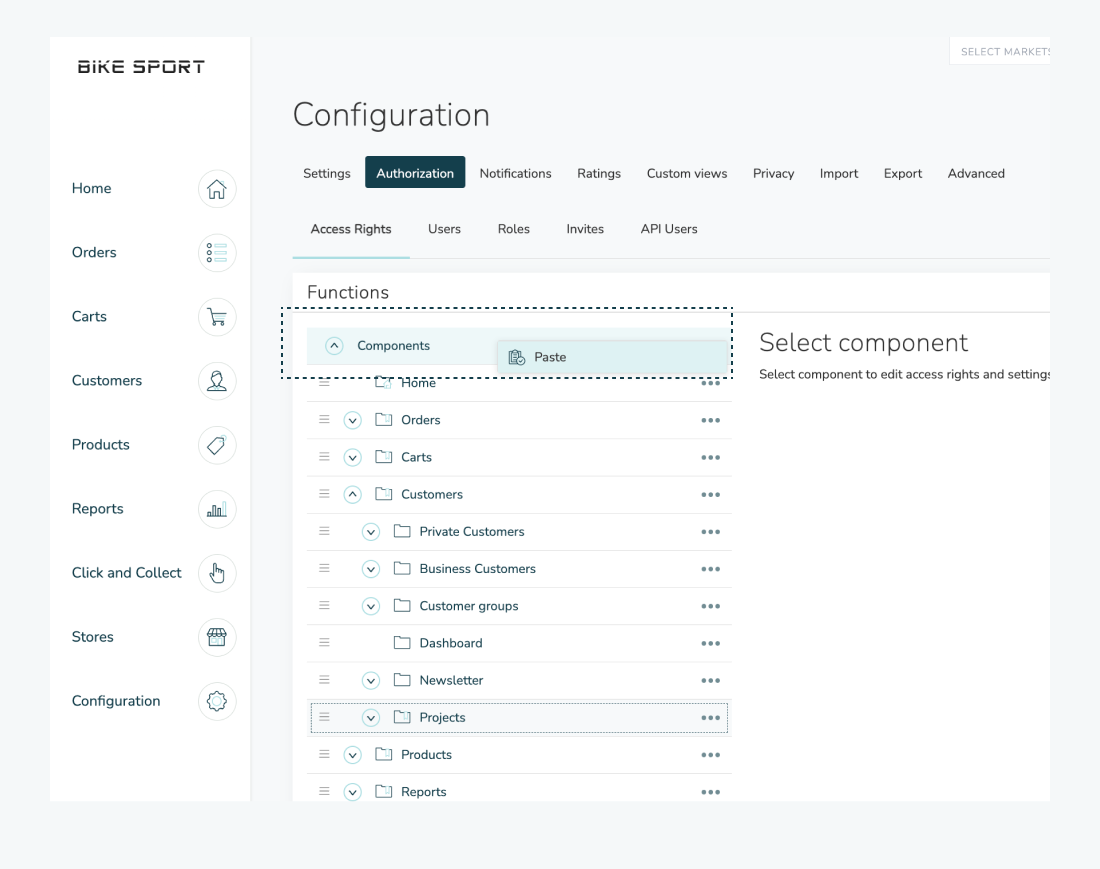The height and width of the screenshot is (869, 1100).
Task: Expand the Newsletter folder
Action: 371,681
